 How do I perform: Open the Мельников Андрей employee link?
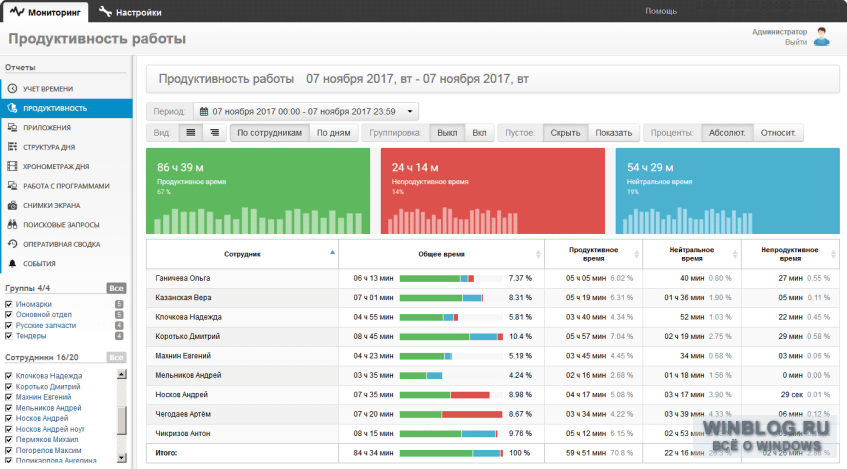click(x=49, y=408)
